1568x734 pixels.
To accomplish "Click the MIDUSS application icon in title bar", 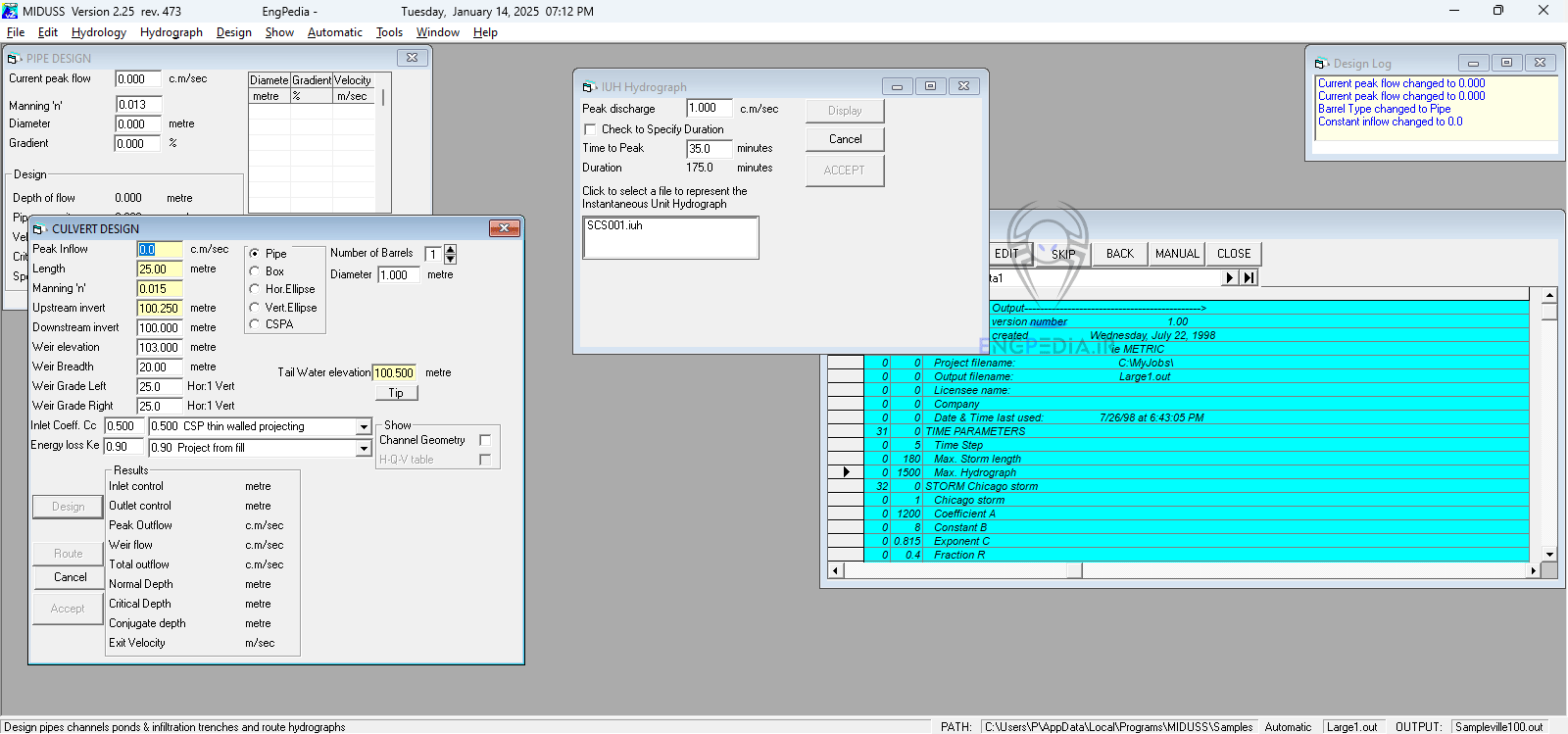I will tap(10, 11).
